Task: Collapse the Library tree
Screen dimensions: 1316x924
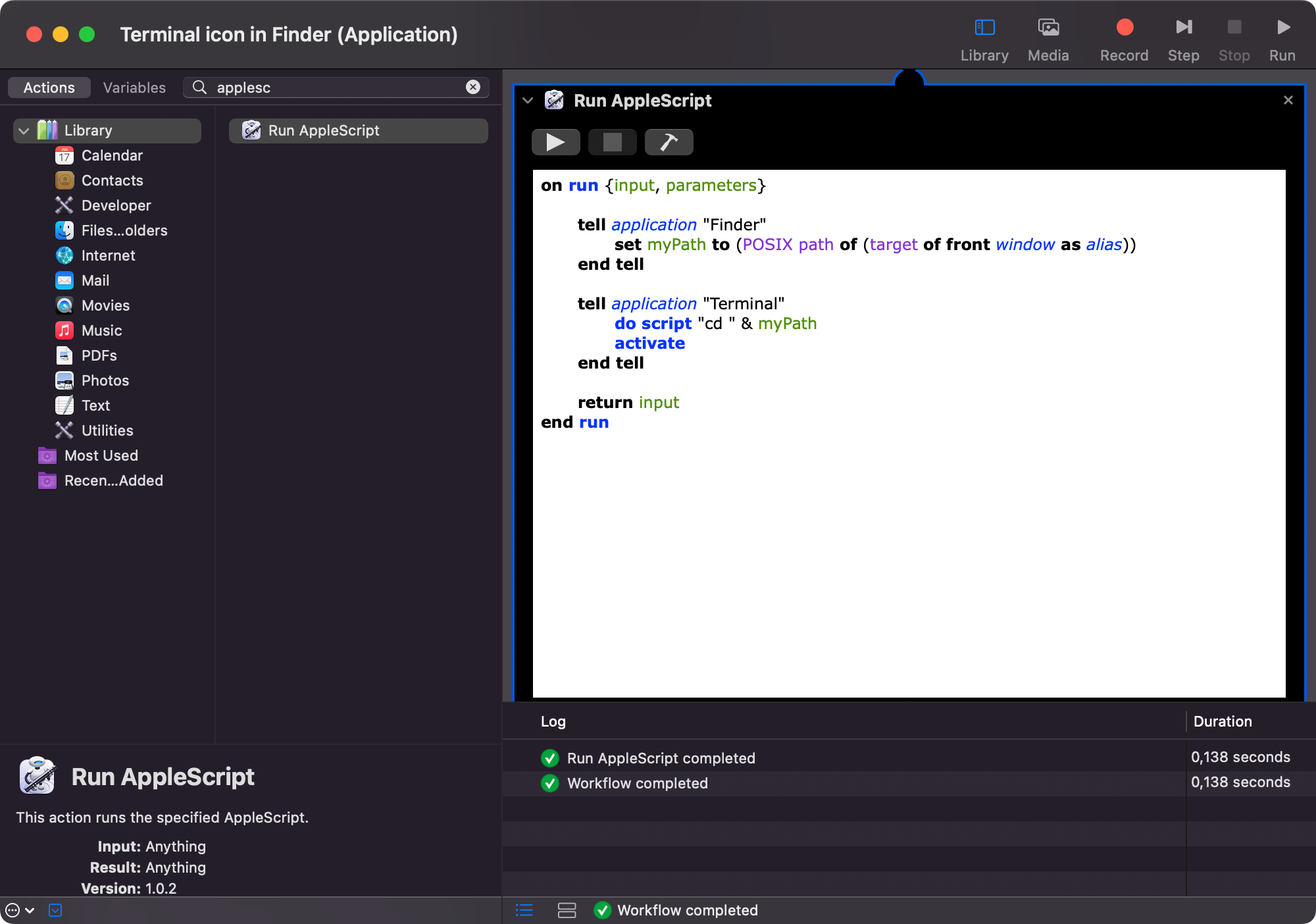Action: pyautogui.click(x=24, y=131)
